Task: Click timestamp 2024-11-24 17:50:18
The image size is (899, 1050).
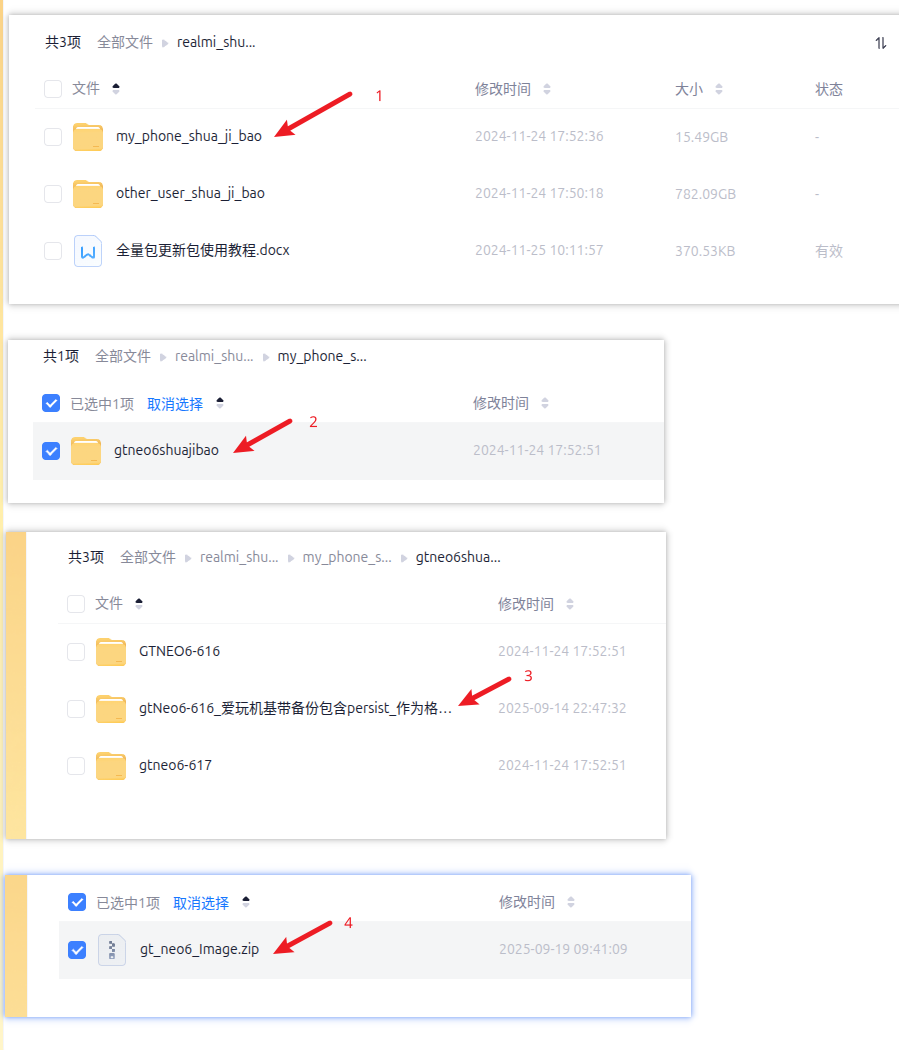Action: (539, 194)
